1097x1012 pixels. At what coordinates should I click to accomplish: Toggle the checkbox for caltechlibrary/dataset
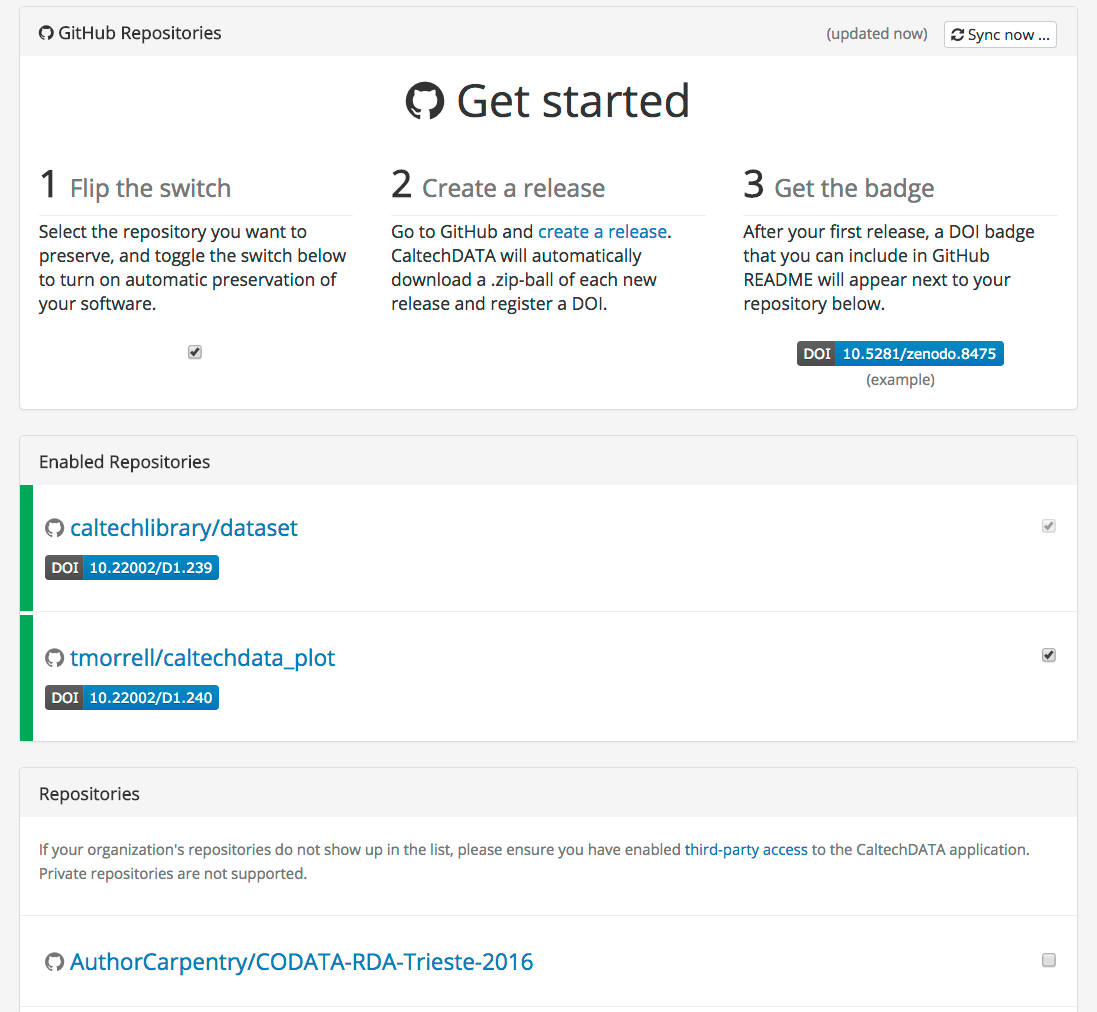point(1049,526)
